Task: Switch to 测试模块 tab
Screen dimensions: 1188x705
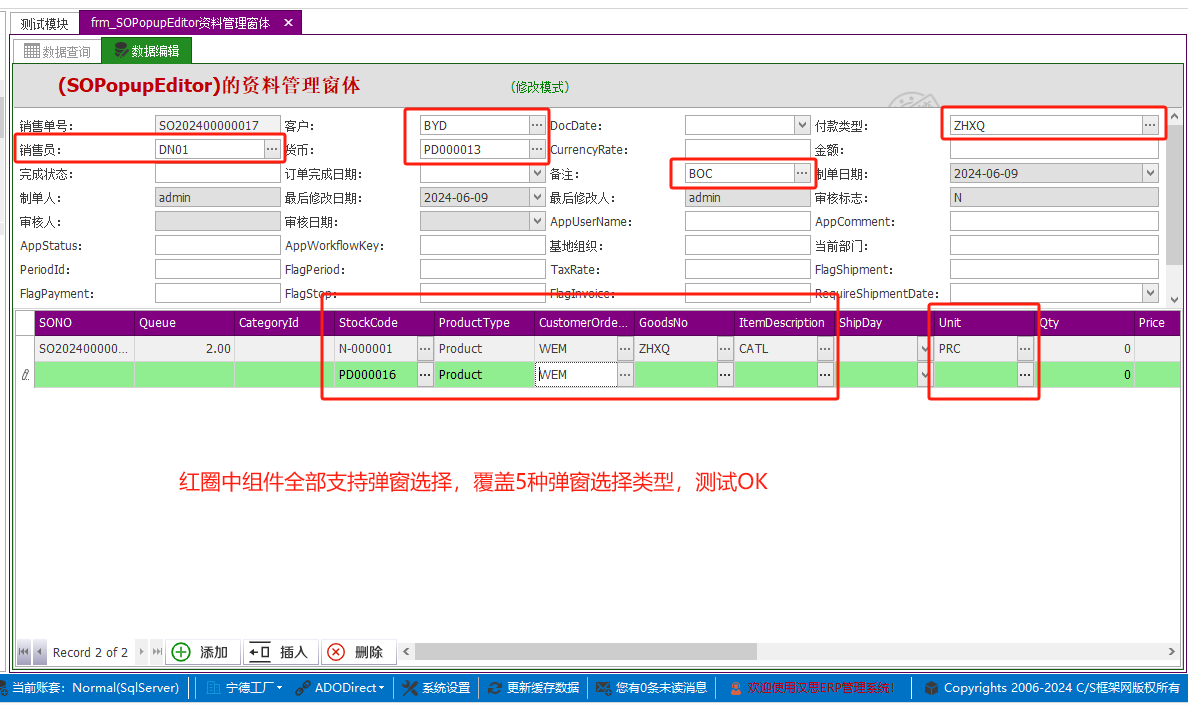Action: tap(45, 23)
